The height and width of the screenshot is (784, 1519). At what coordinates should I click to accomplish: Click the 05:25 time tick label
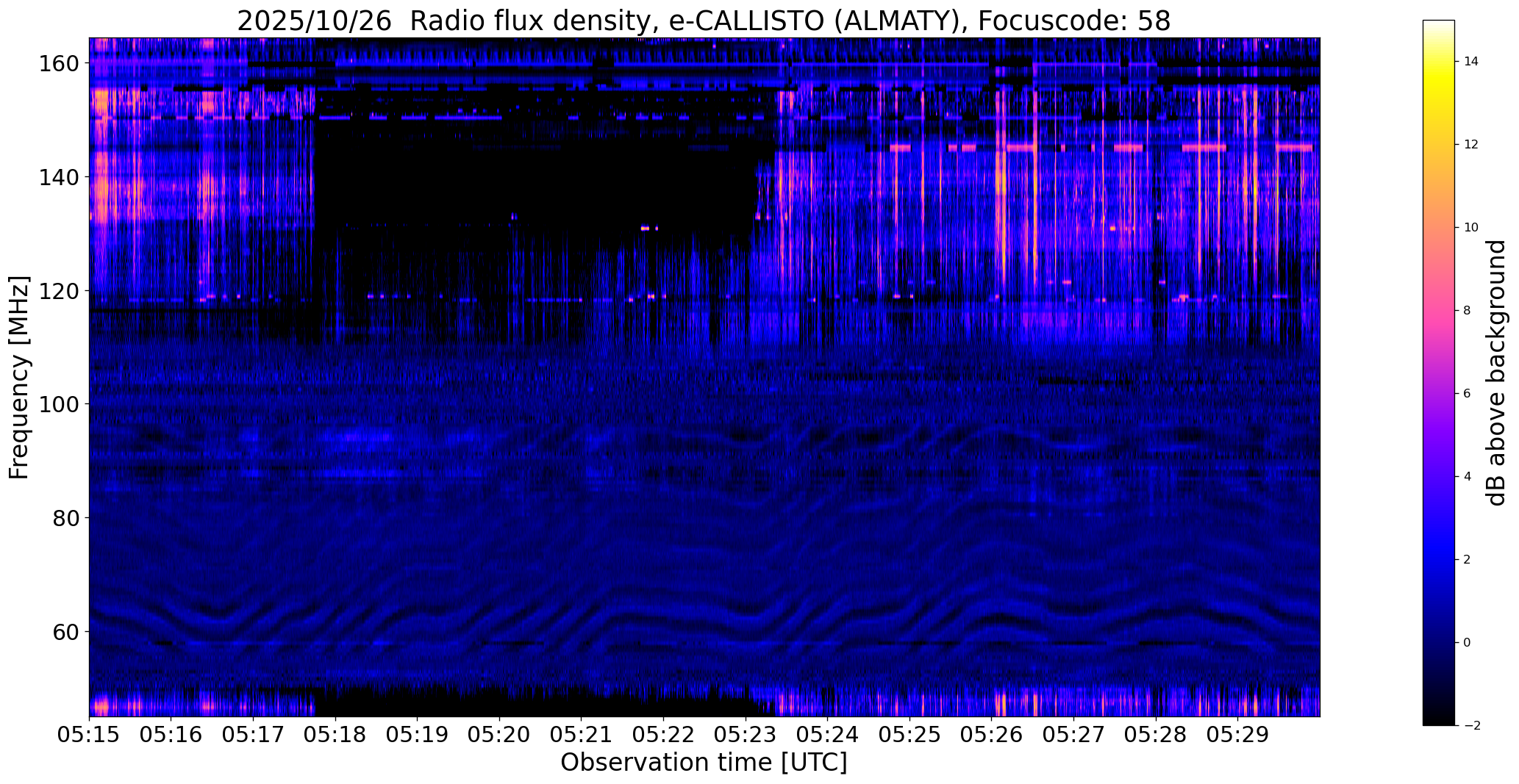point(910,735)
